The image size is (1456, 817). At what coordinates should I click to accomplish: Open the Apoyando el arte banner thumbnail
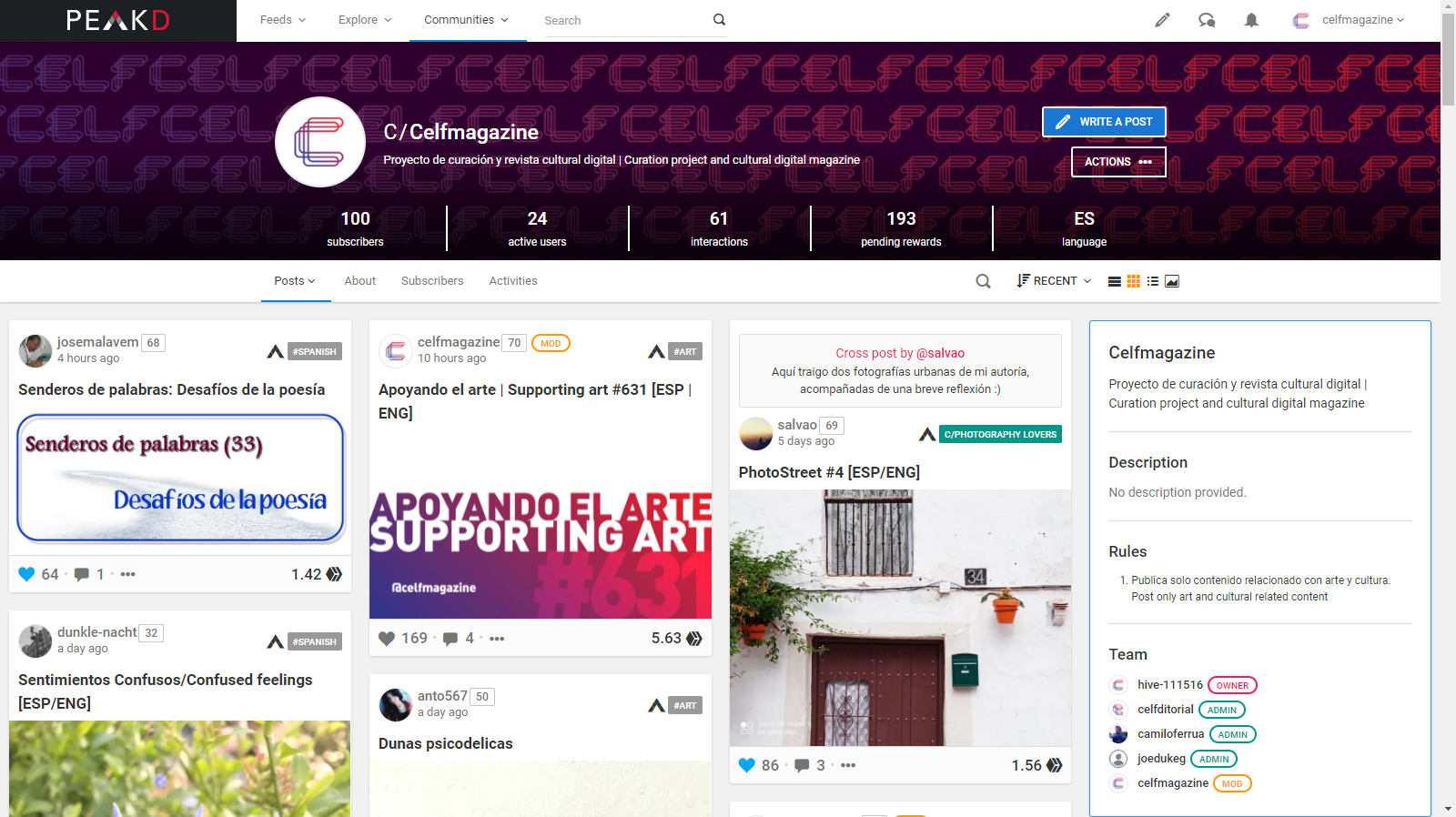(541, 555)
